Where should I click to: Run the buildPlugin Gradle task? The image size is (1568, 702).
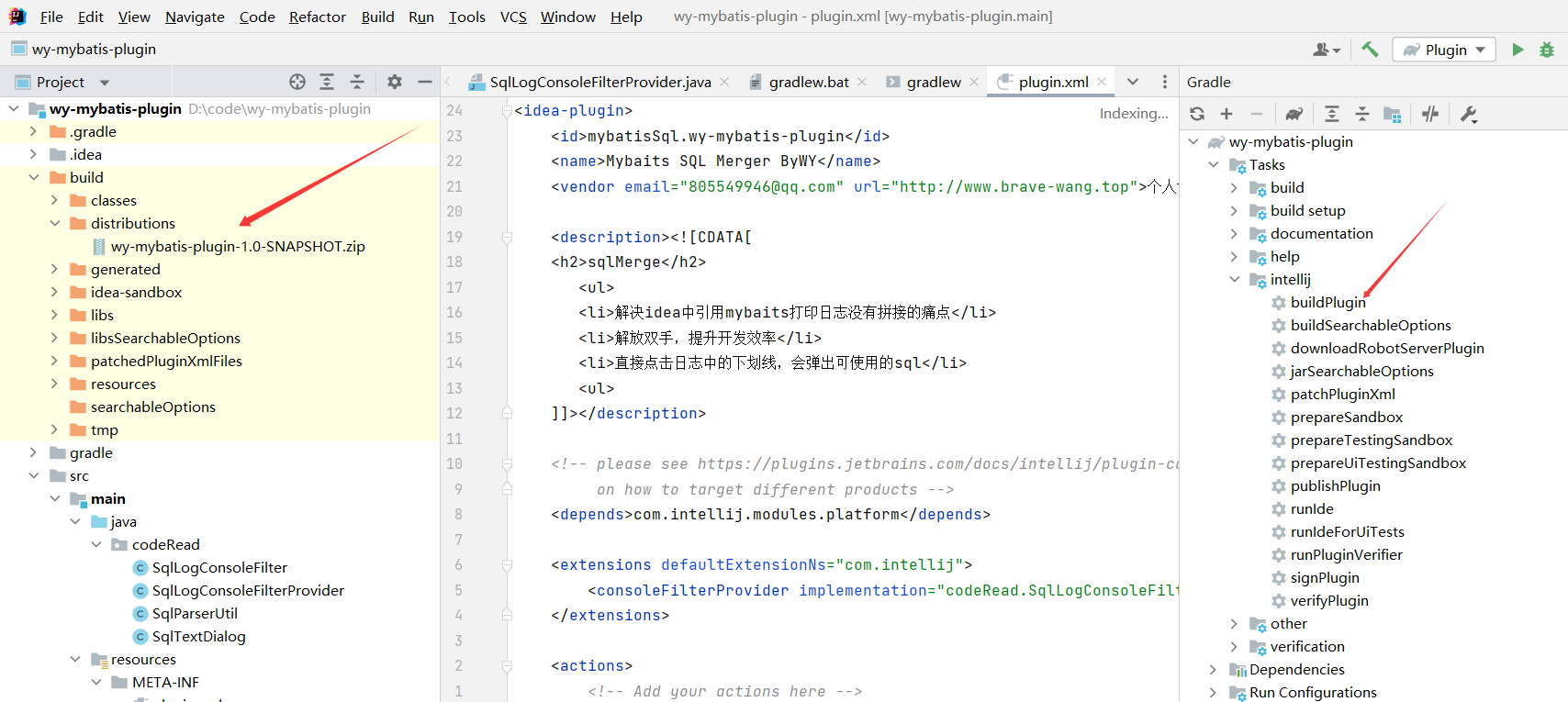coord(1327,302)
